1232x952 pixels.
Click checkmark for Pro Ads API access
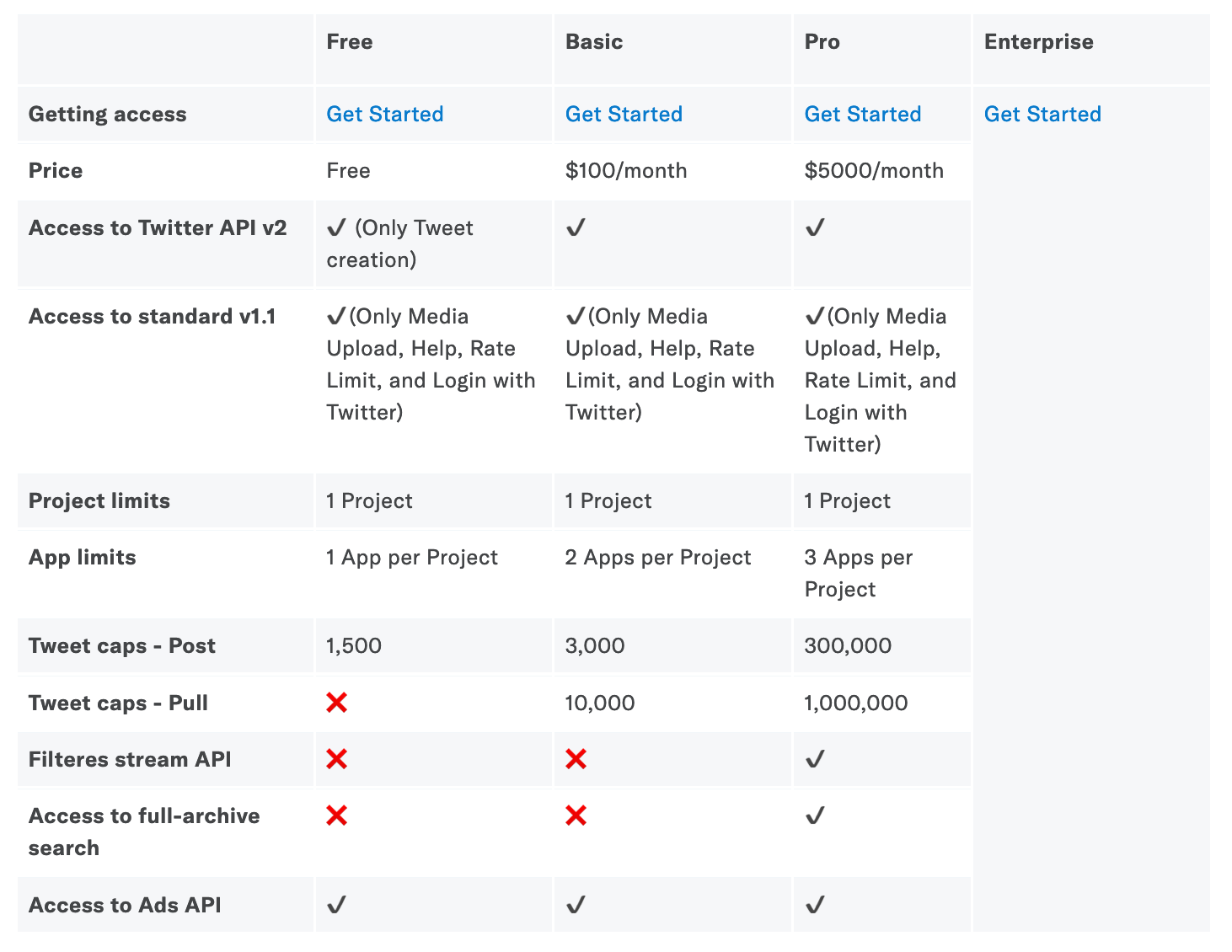click(x=815, y=905)
